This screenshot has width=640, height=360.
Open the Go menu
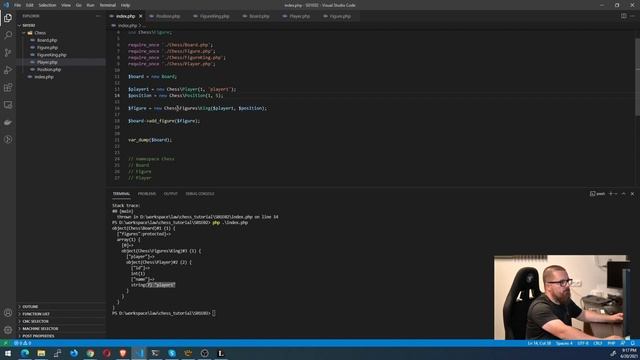[x=79, y=5]
